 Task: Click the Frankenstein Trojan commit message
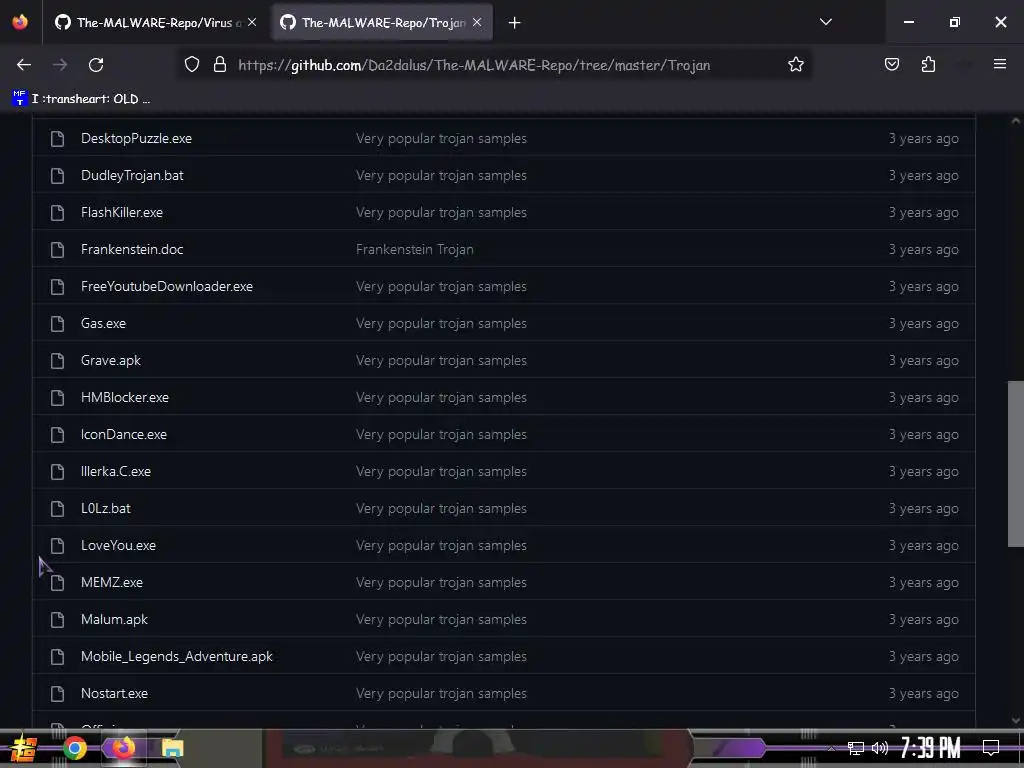click(x=415, y=249)
